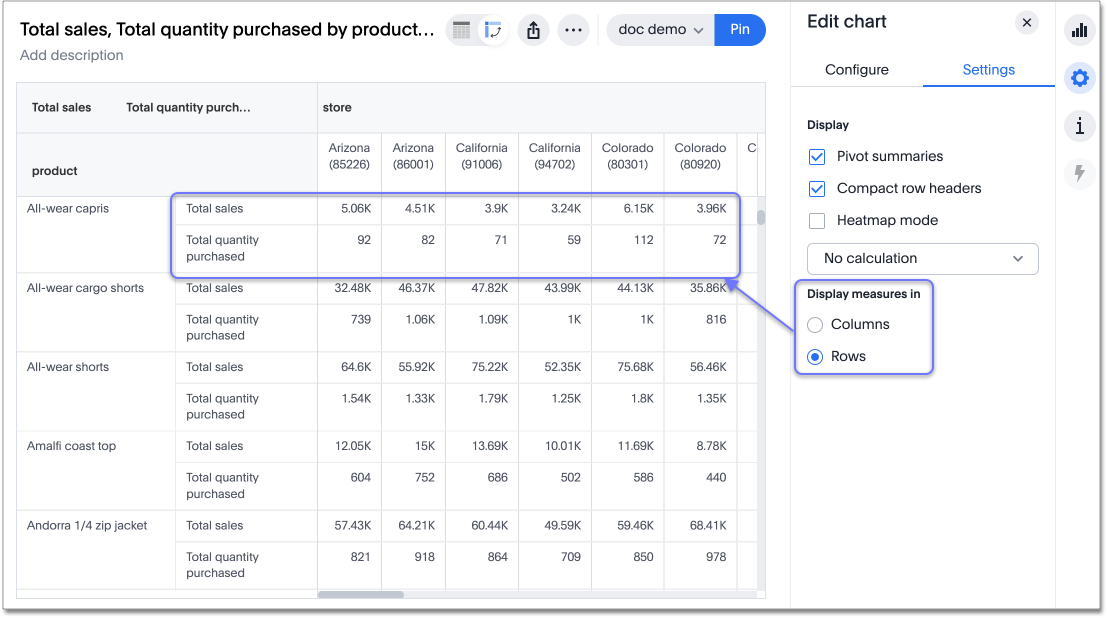Open the doc demo dropdown

pyautogui.click(x=660, y=30)
